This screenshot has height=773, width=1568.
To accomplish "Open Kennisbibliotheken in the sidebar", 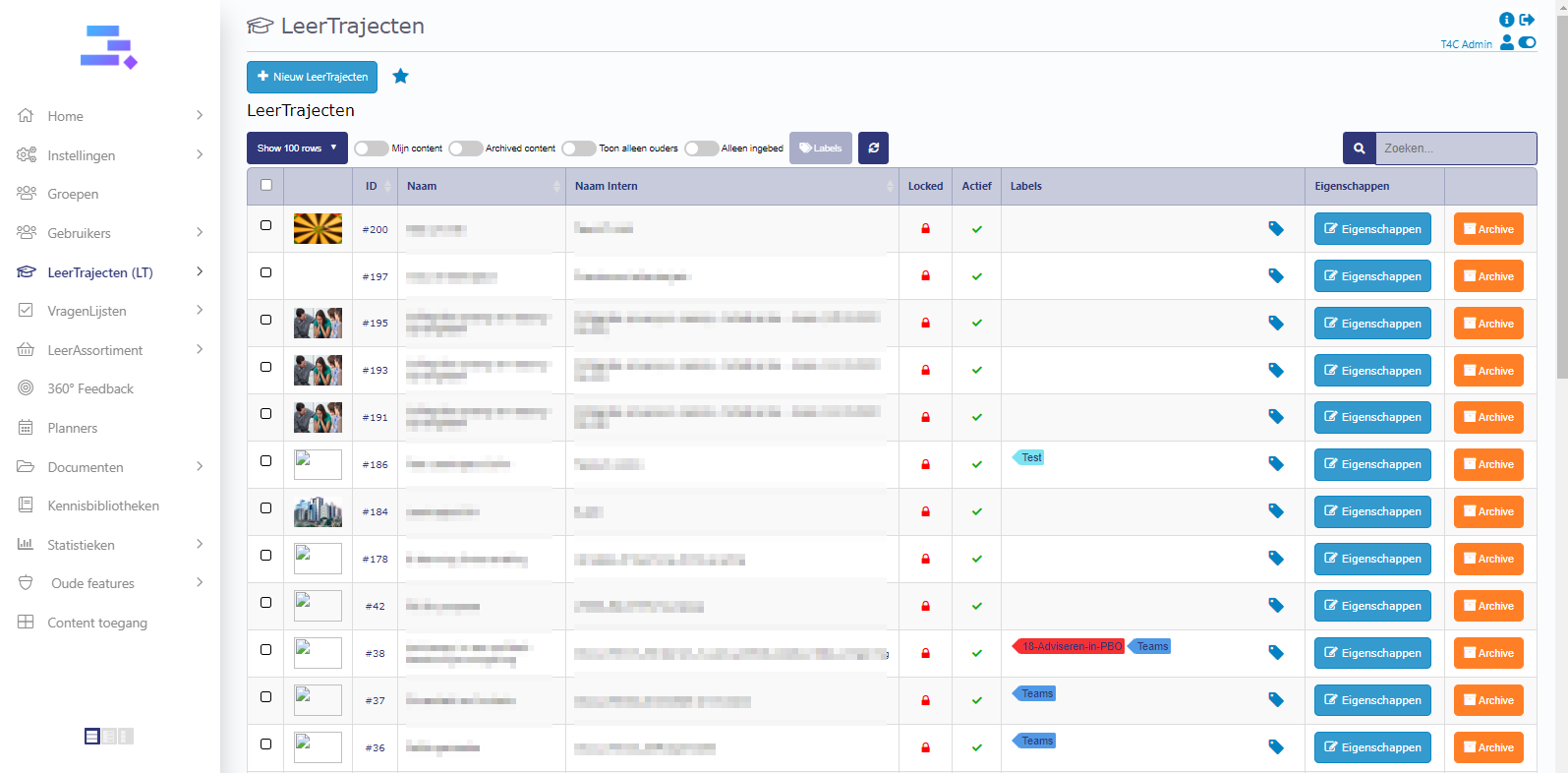I will tap(103, 505).
